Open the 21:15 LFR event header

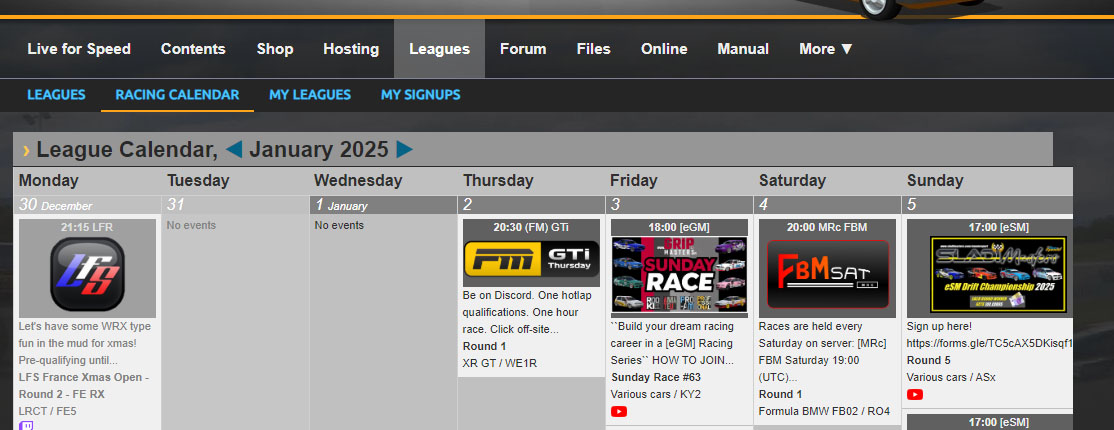coord(87,227)
